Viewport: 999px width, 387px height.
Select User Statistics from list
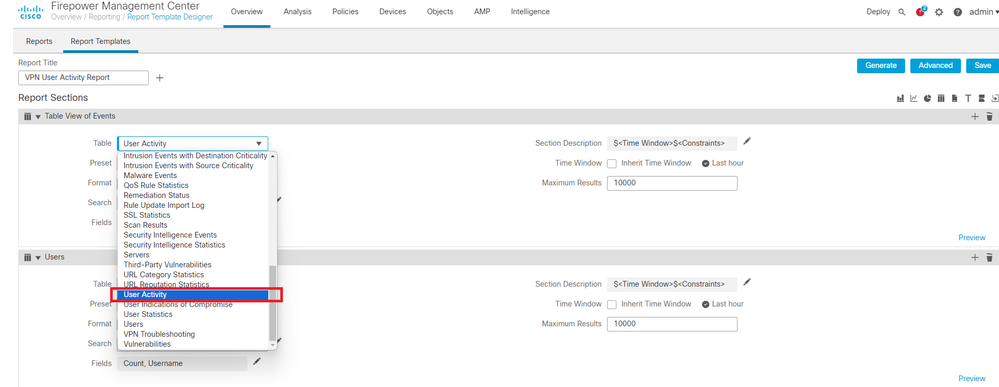coord(148,314)
